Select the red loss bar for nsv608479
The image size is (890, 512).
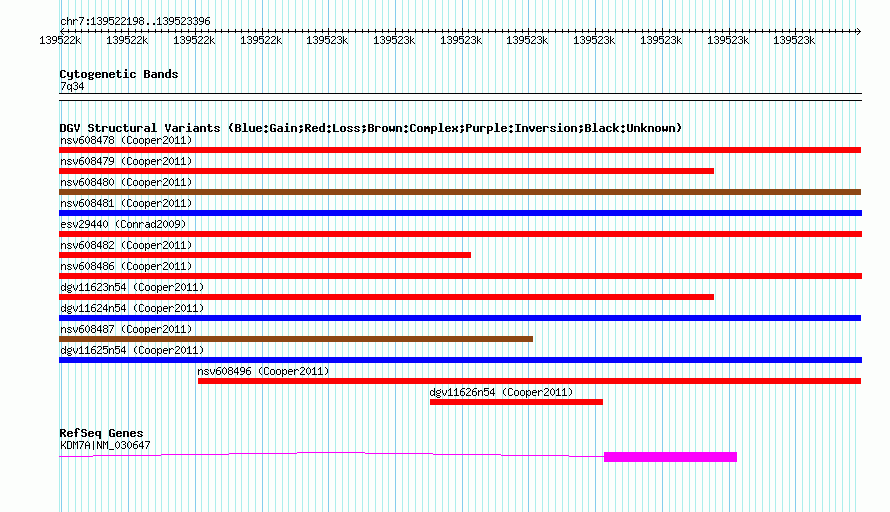click(387, 171)
